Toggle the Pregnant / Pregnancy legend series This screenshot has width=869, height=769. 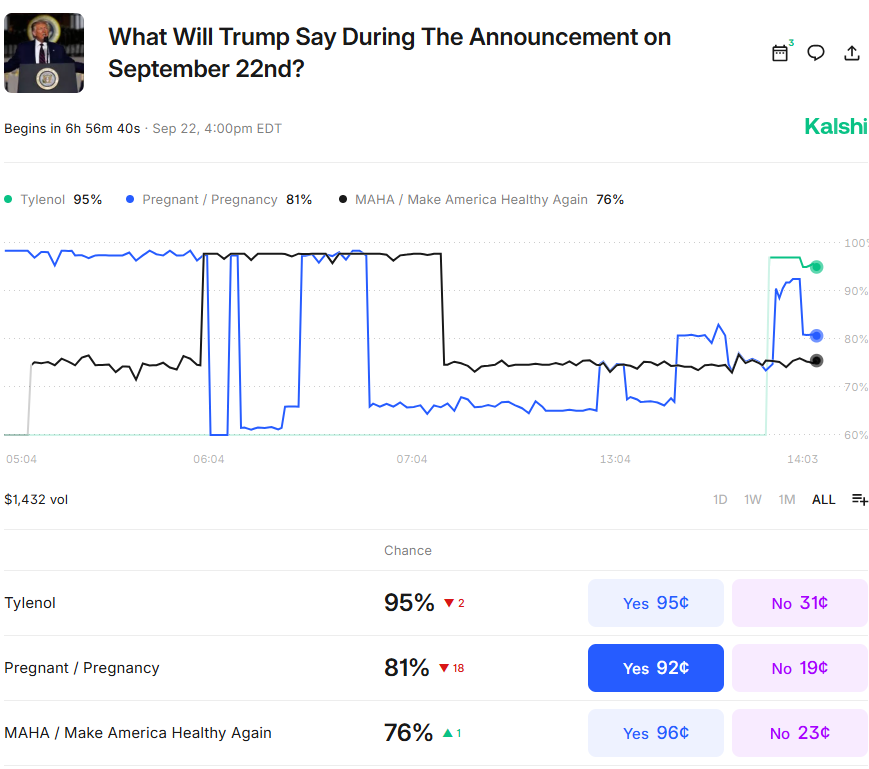pyautogui.click(x=219, y=199)
